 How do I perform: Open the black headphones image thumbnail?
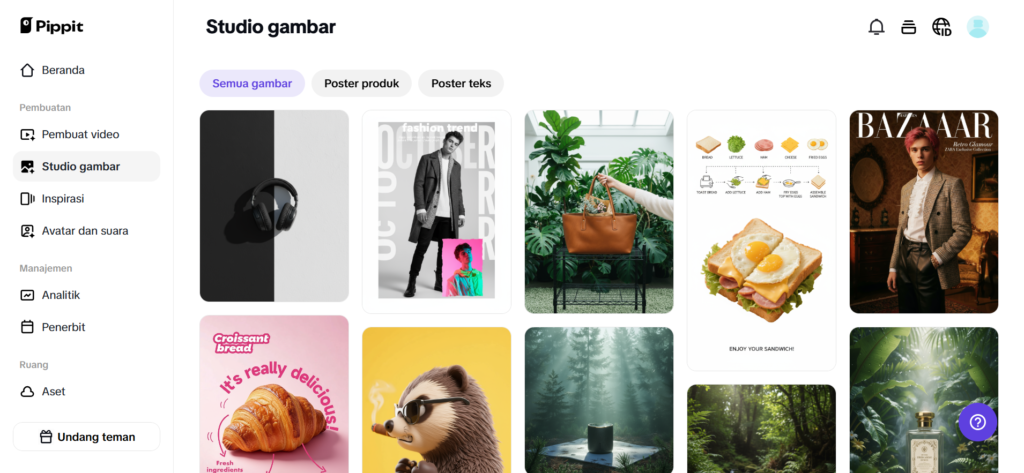(274, 206)
